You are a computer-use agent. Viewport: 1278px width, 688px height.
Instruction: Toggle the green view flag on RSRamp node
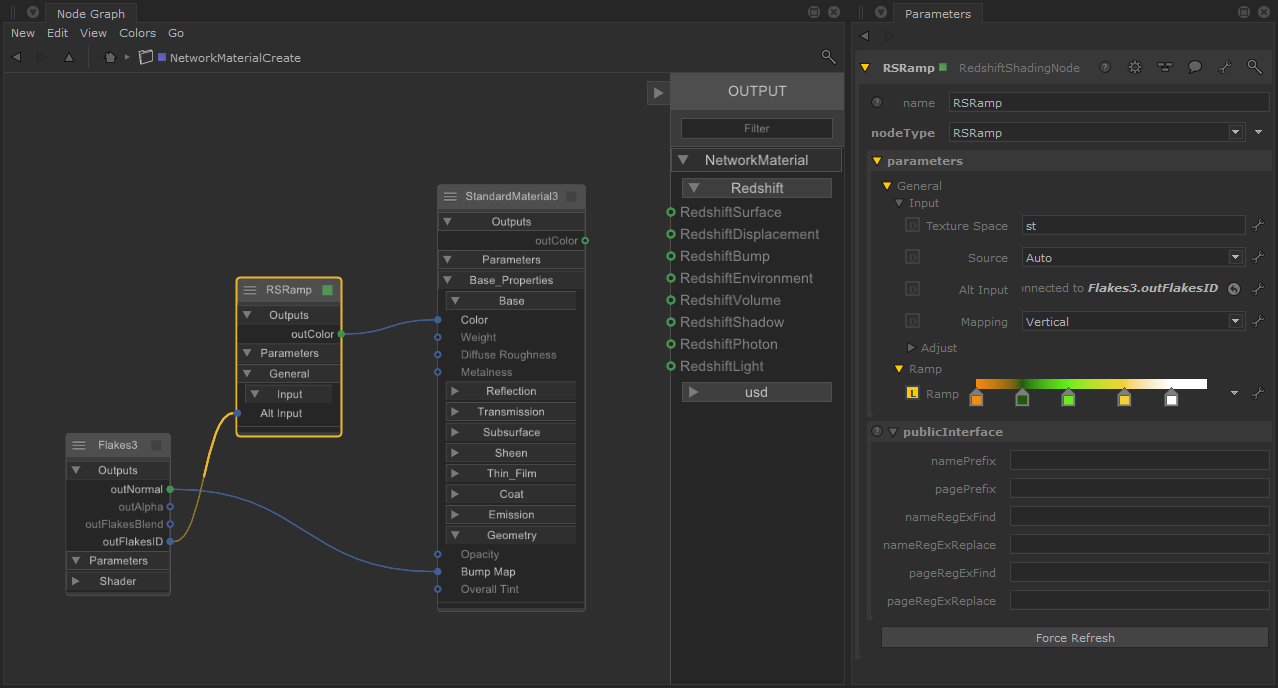327,290
